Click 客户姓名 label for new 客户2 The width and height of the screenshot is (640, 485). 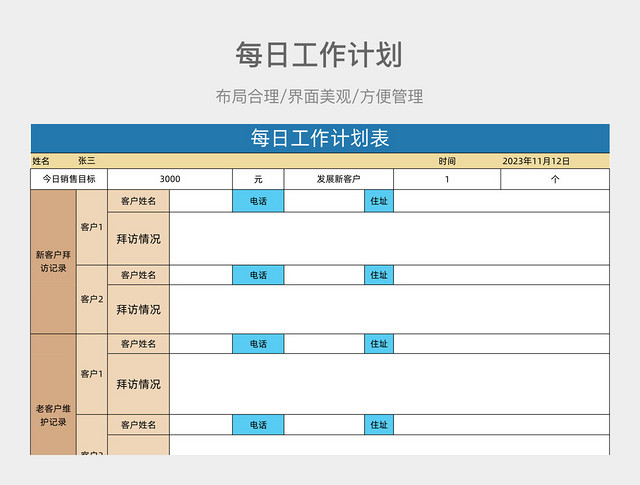[138, 275]
